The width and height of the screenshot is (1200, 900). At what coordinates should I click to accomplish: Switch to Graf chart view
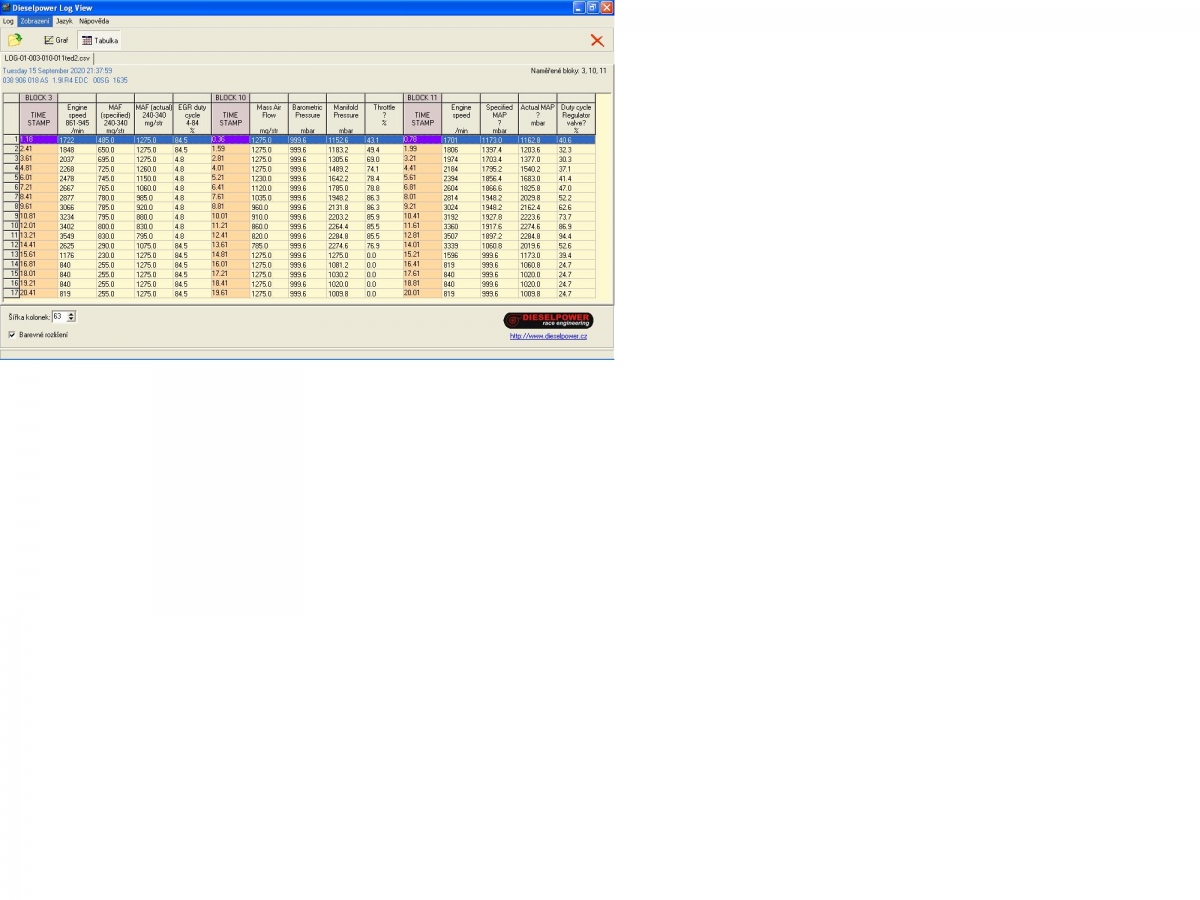click(56, 41)
